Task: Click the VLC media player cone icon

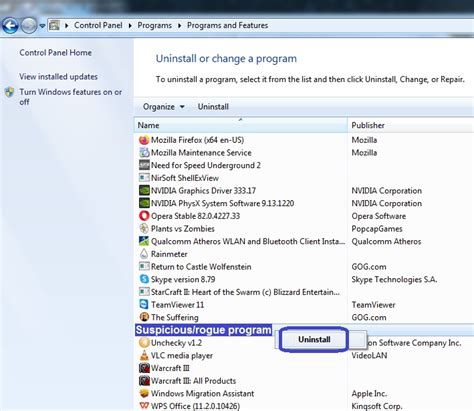Action: pyautogui.click(x=144, y=355)
